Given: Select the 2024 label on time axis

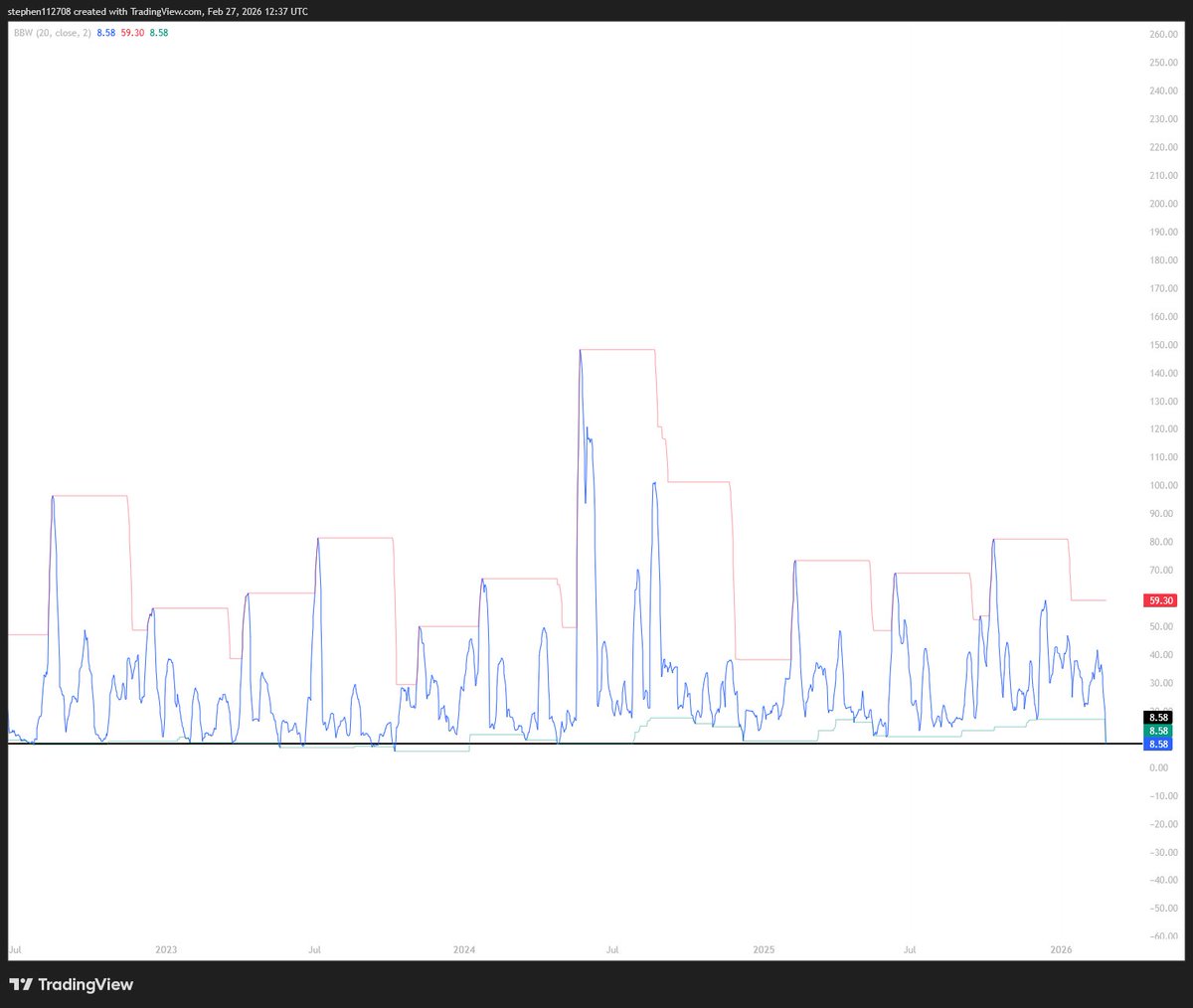Looking at the screenshot, I should [464, 949].
